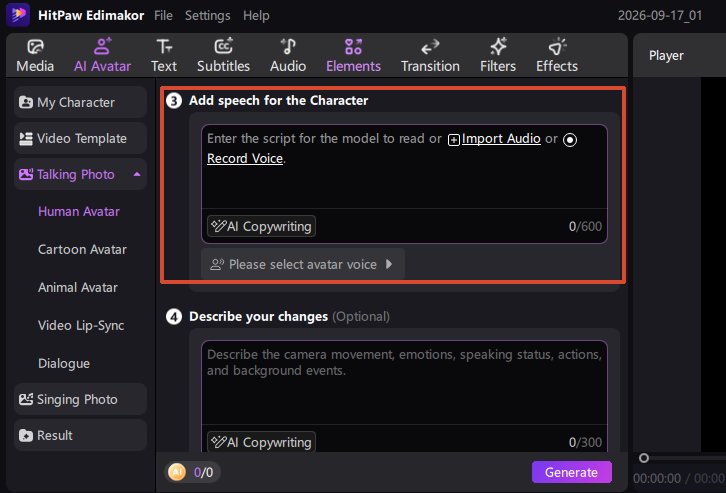Click the 00:00:00 player timecode
The width and height of the screenshot is (726, 493).
pyautogui.click(x=657, y=478)
